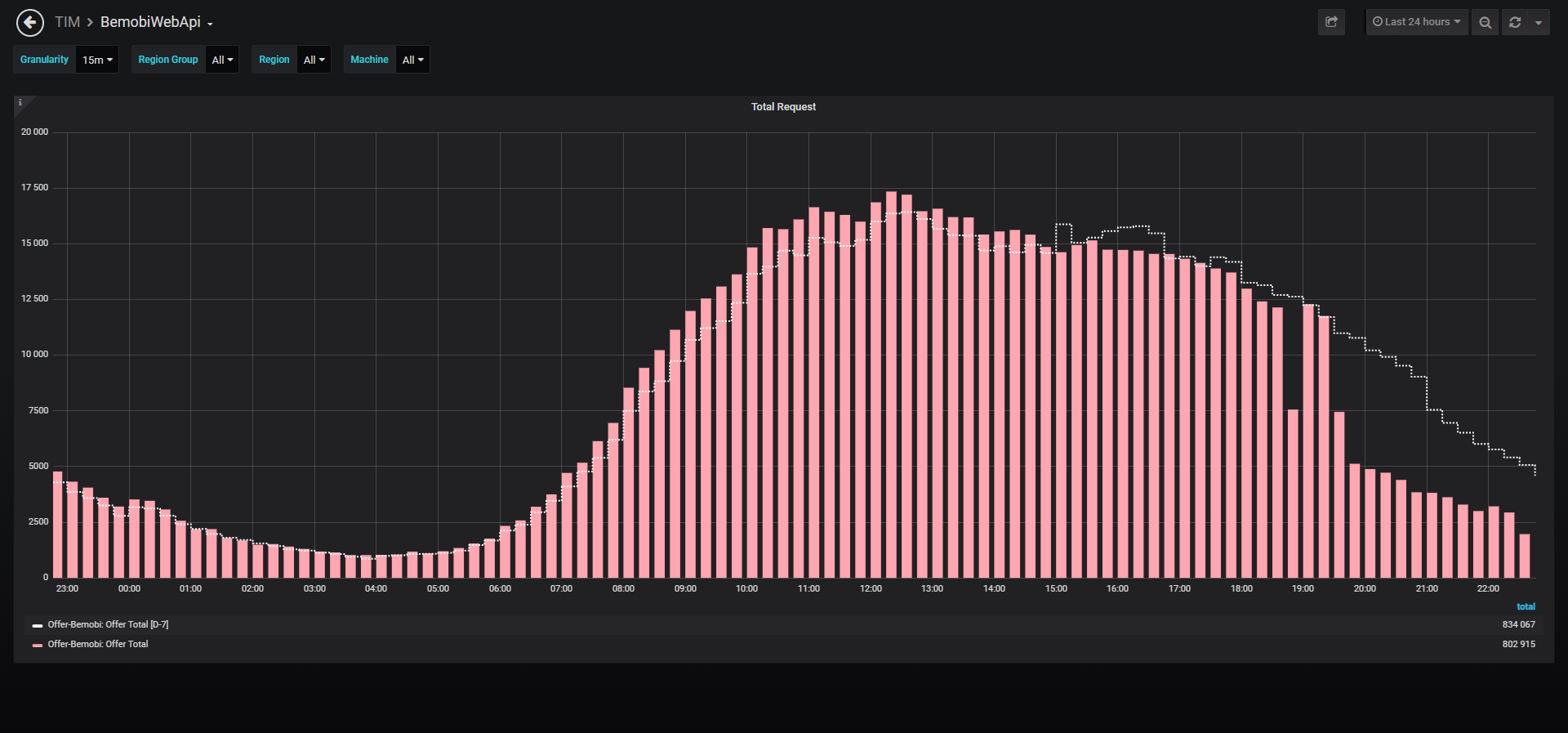
Task: Click the 12:00 x-axis time label
Action: (x=871, y=588)
